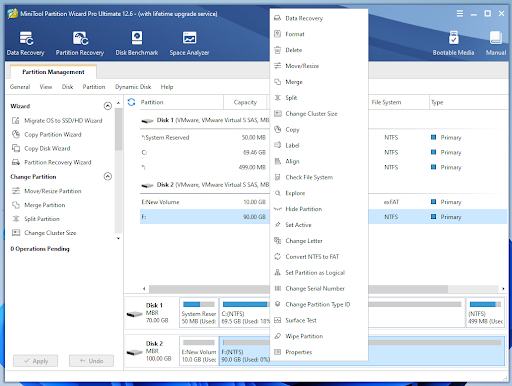Choose Change Partition Type ID
This screenshot has height=386, width=512.
[x=319, y=304]
